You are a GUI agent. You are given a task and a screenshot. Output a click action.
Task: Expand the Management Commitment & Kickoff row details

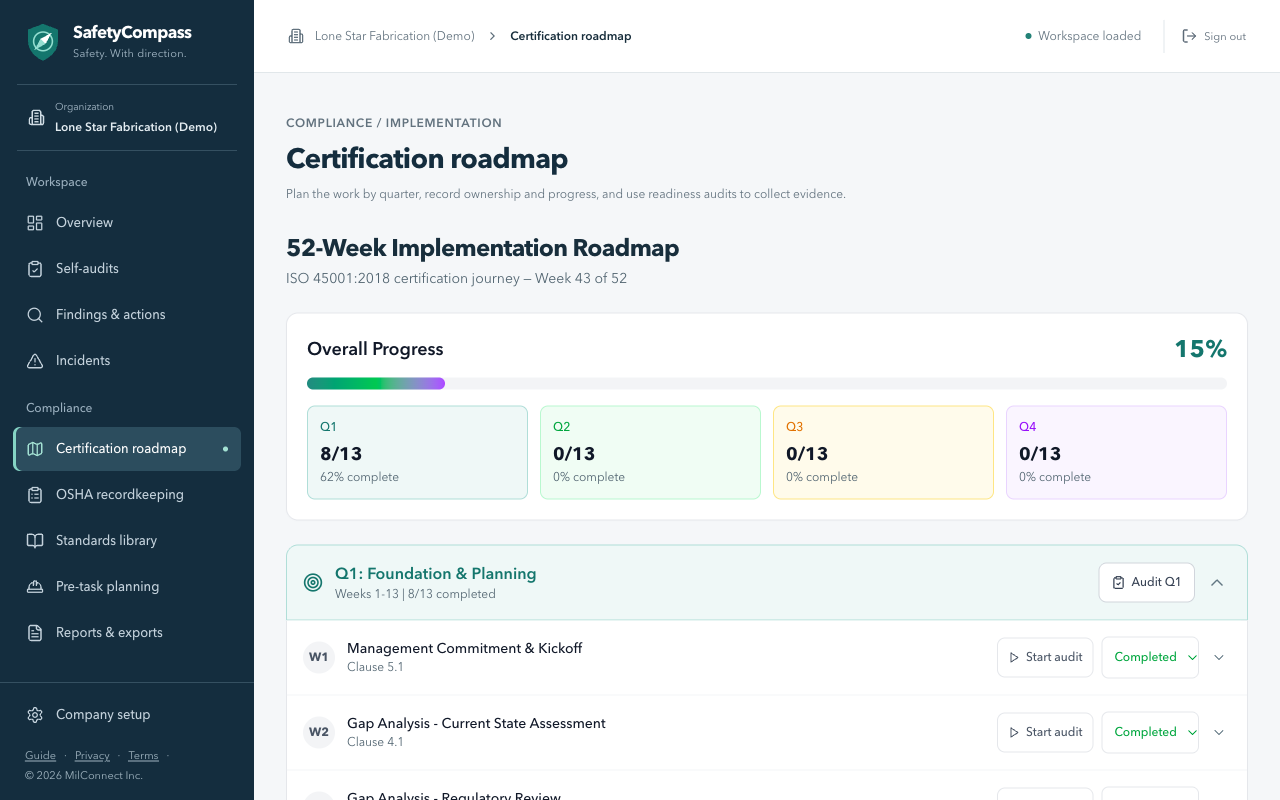tap(1219, 657)
